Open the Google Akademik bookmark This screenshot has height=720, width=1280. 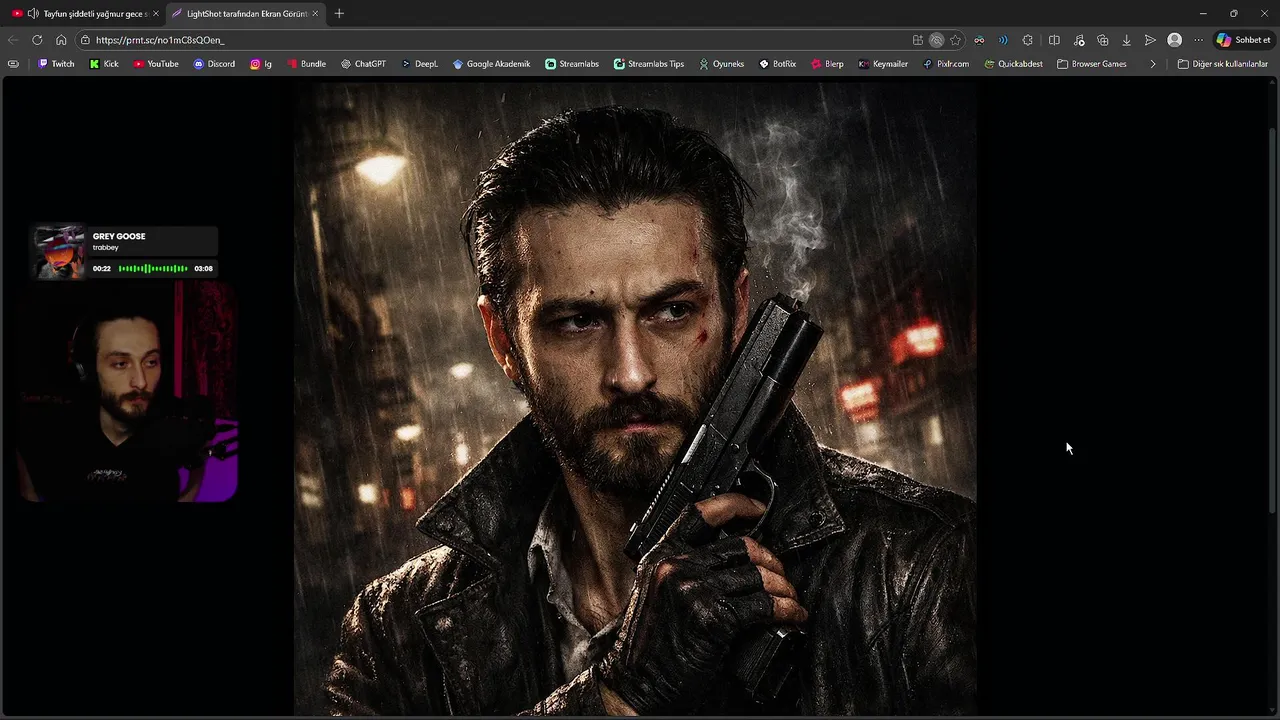pyautogui.click(x=491, y=64)
